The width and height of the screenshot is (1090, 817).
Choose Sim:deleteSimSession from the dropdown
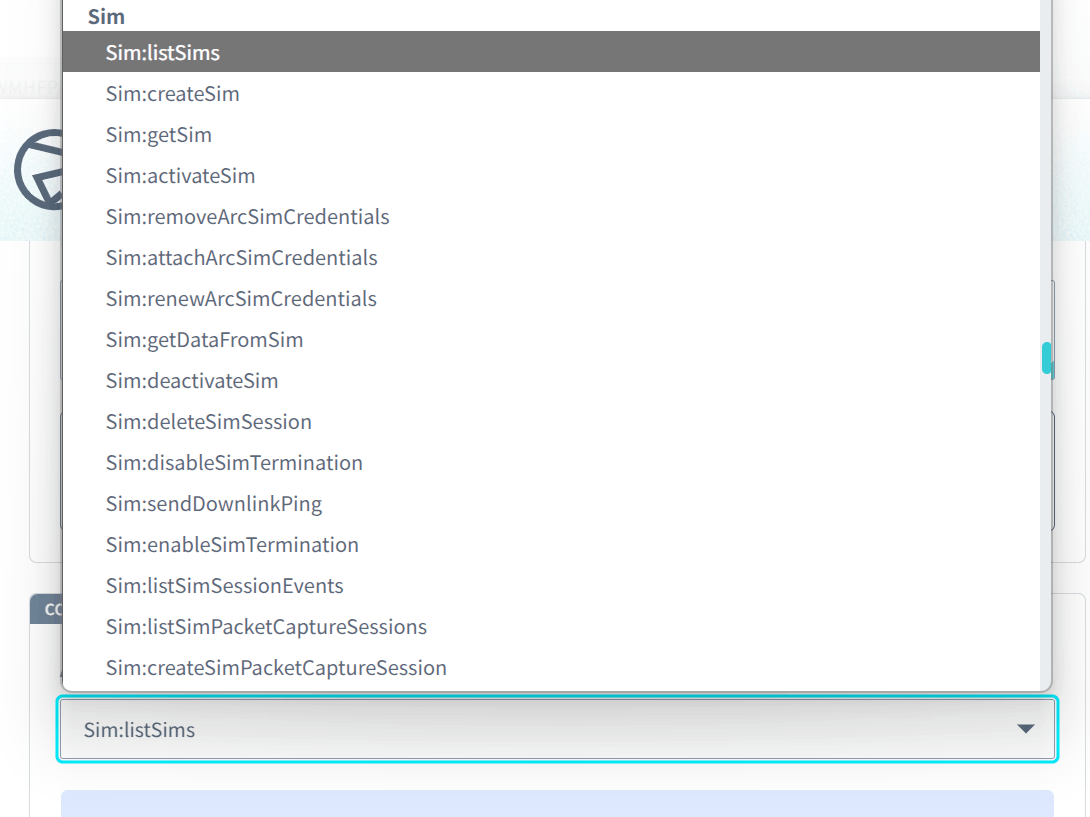[x=209, y=421]
